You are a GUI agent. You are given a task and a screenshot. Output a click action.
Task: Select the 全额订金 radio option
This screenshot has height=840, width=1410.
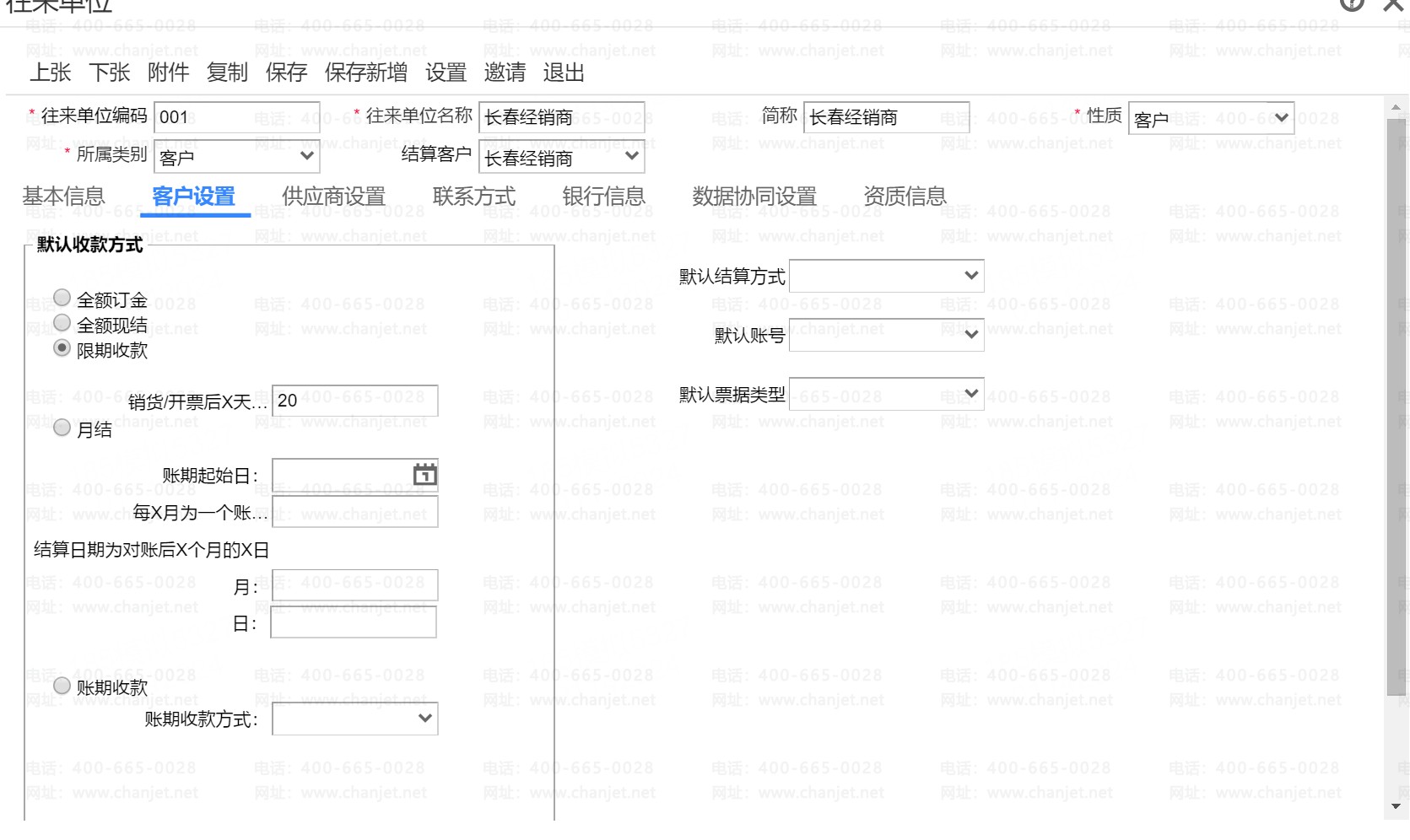(62, 298)
